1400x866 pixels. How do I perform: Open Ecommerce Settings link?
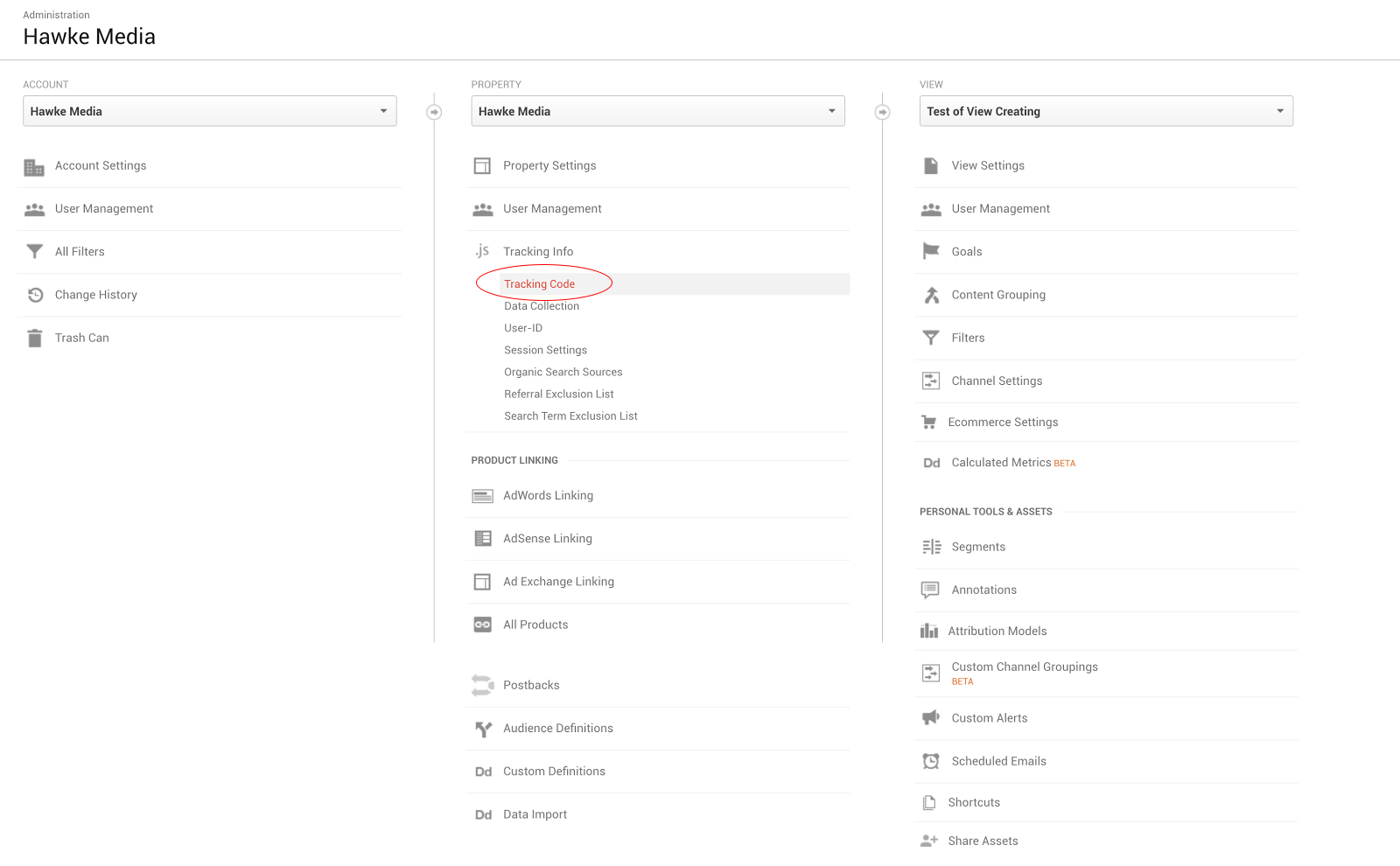(1003, 423)
